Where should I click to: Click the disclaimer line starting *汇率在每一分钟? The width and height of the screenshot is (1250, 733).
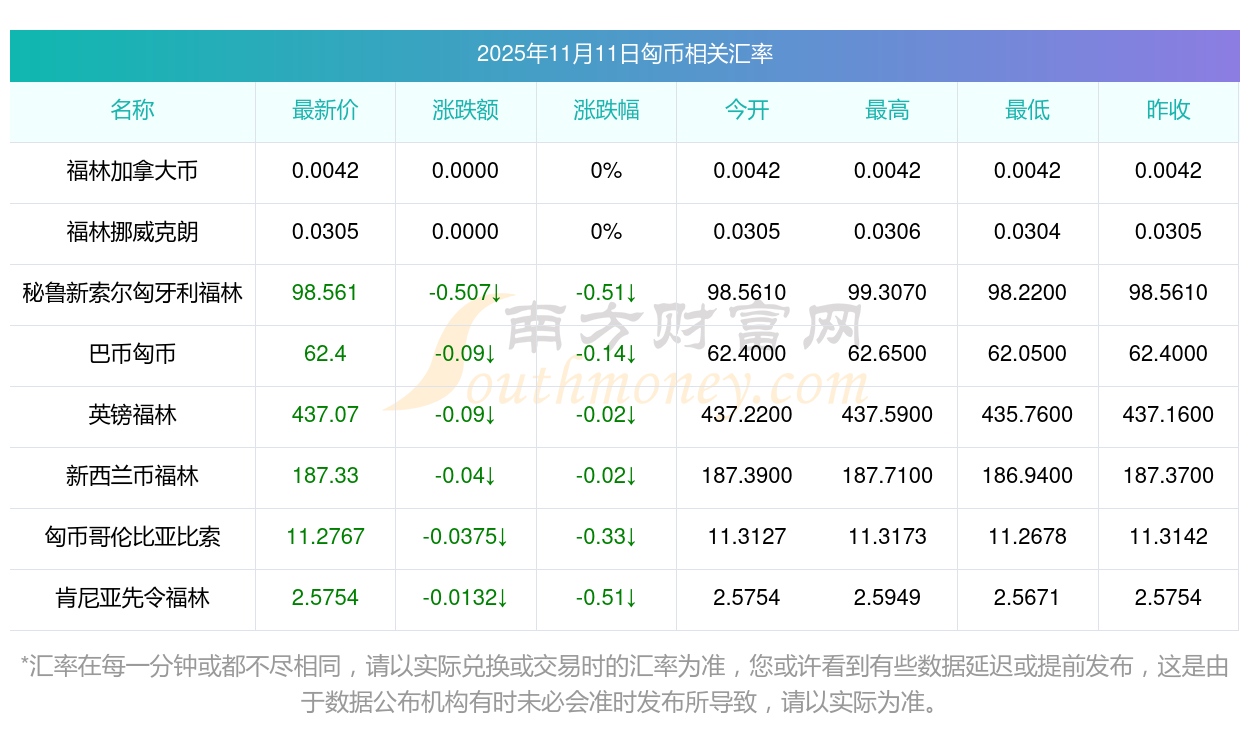point(625,667)
